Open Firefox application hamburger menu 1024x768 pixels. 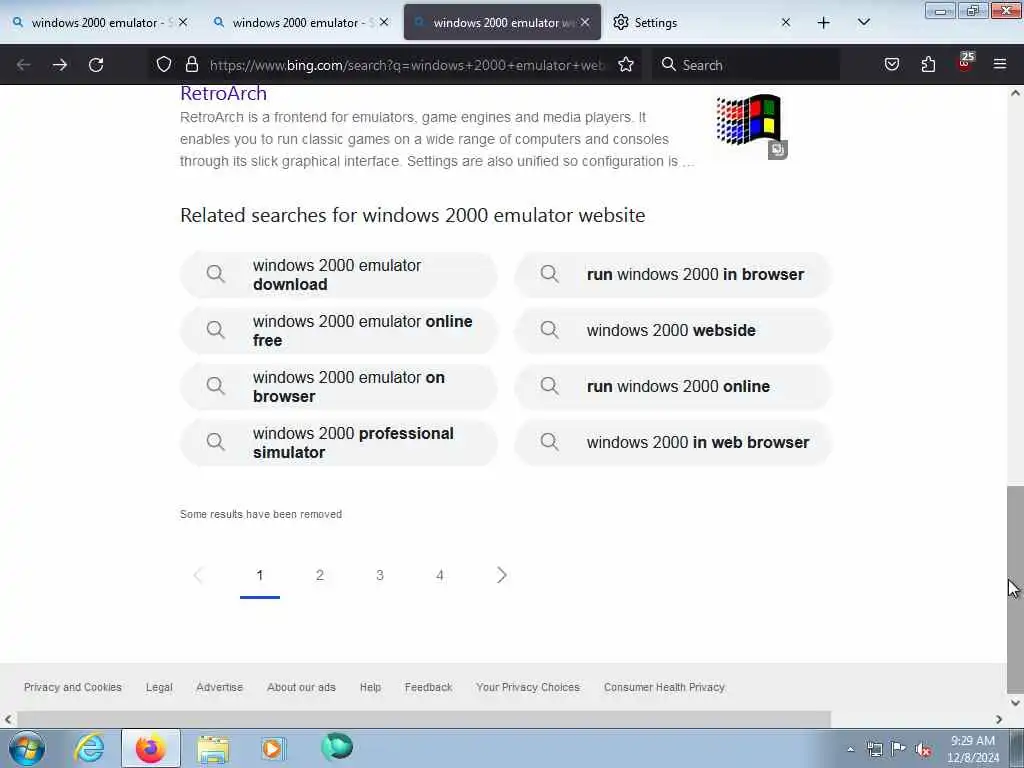coord(999,64)
